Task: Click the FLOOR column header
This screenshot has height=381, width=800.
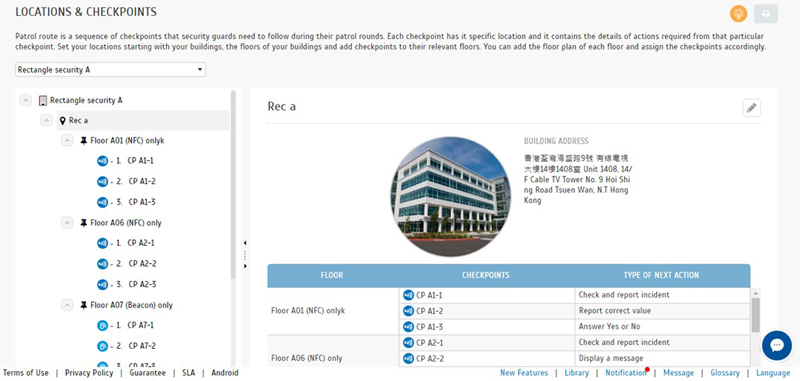Action: [x=332, y=275]
